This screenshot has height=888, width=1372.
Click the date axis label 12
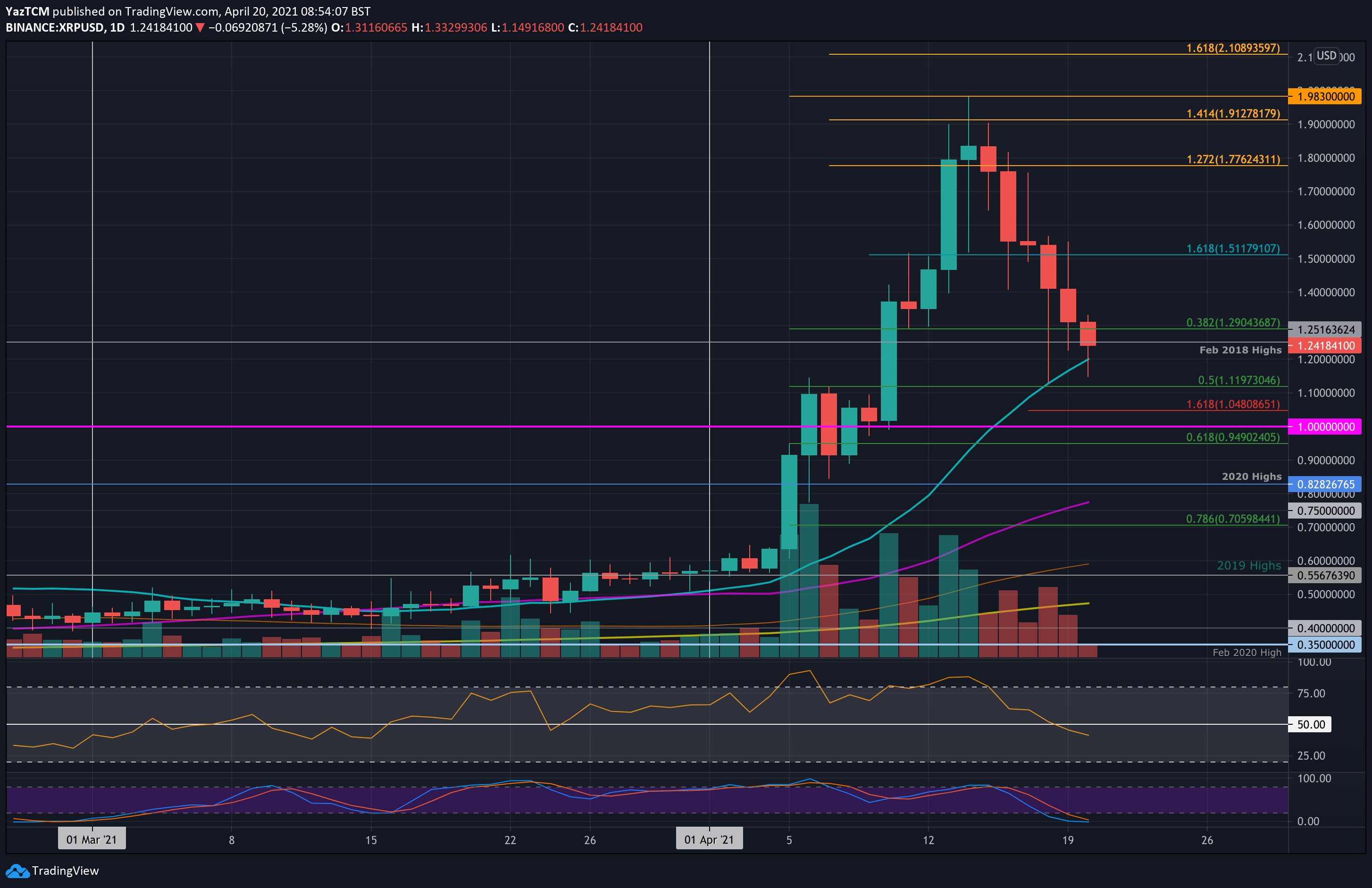coord(928,840)
